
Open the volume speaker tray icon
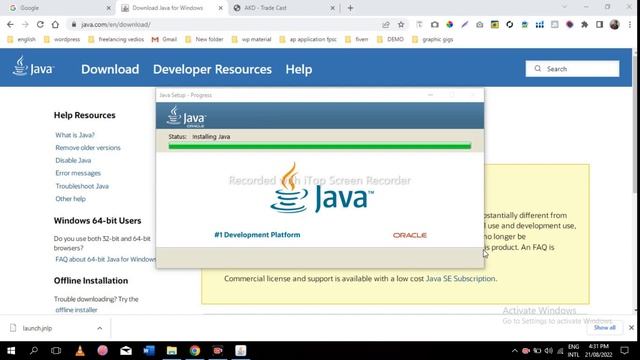coord(549,351)
